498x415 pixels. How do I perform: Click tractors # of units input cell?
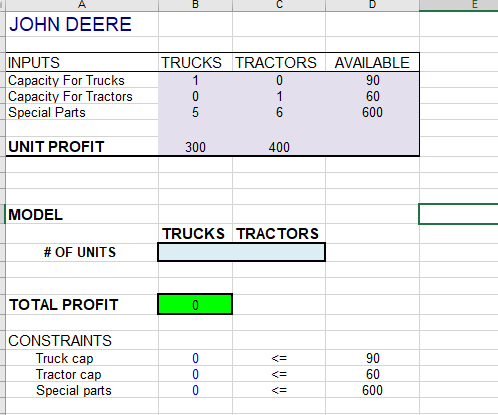[x=279, y=252]
